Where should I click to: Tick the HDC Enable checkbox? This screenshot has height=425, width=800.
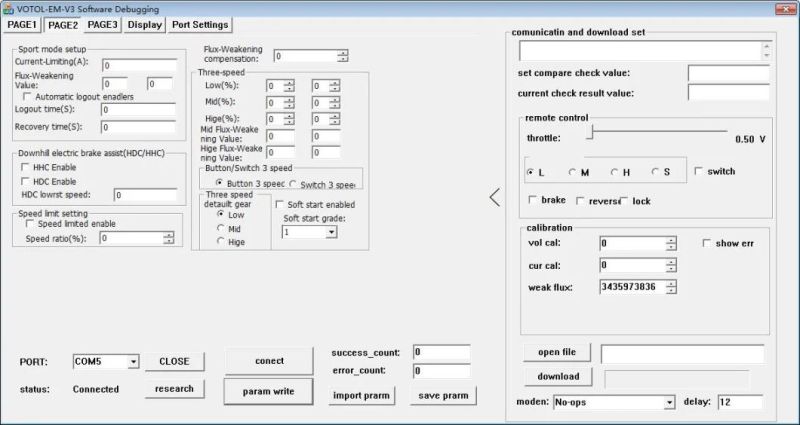coord(25,181)
